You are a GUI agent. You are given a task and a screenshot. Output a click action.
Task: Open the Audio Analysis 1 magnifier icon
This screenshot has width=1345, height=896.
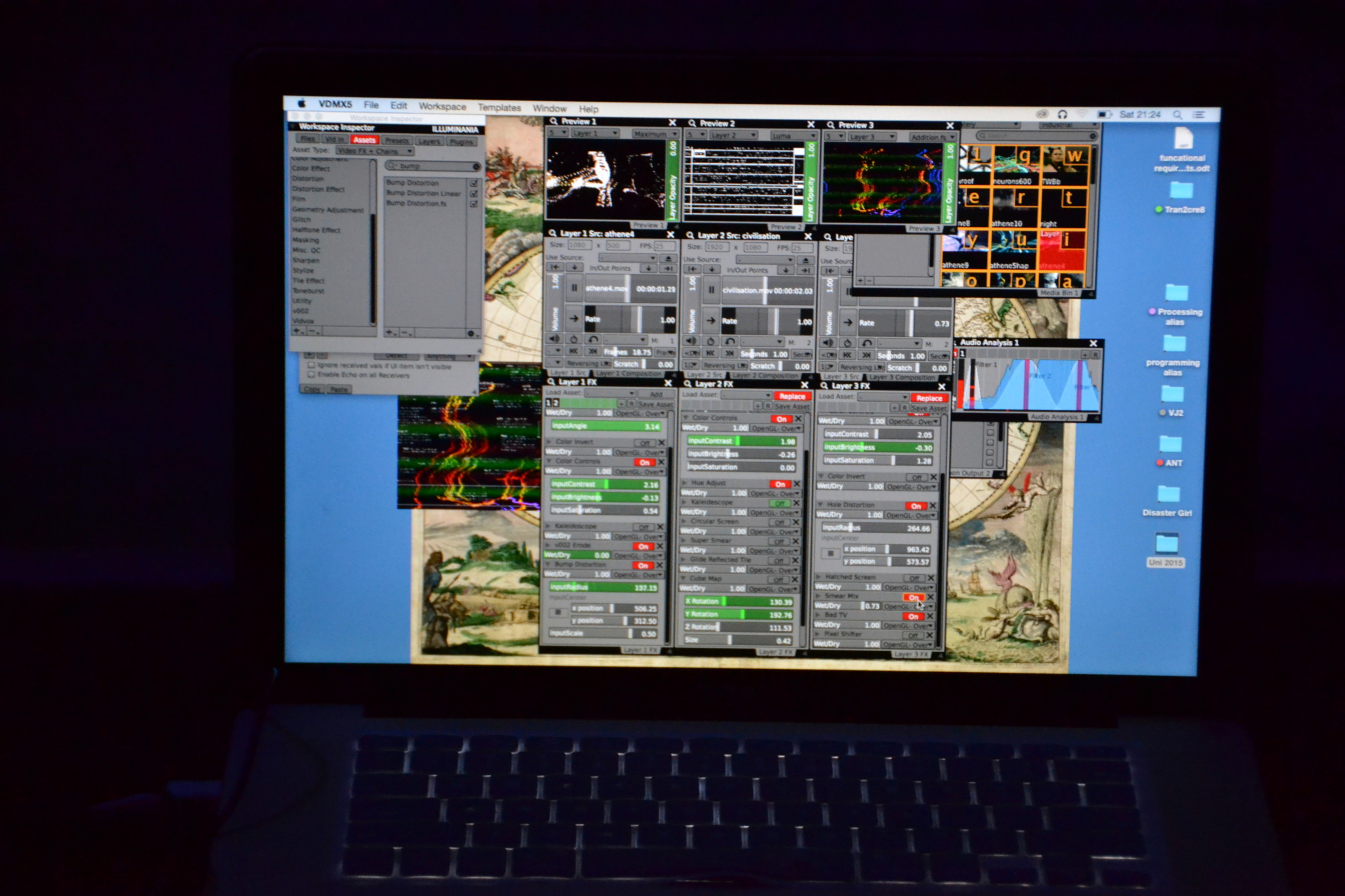(954, 342)
